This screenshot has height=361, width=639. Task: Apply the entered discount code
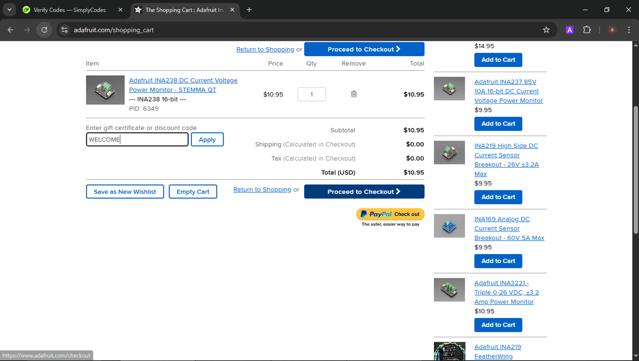pyautogui.click(x=207, y=139)
